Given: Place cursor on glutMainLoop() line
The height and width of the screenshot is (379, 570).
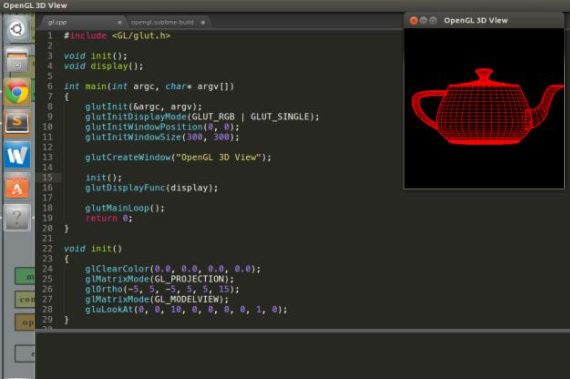Looking at the screenshot, I should tap(125, 208).
